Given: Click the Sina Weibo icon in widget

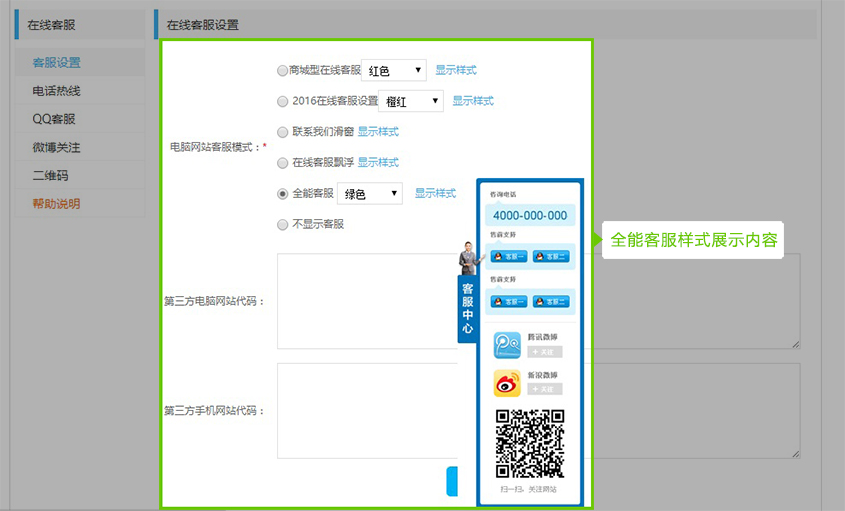Looking at the screenshot, I should [x=508, y=382].
